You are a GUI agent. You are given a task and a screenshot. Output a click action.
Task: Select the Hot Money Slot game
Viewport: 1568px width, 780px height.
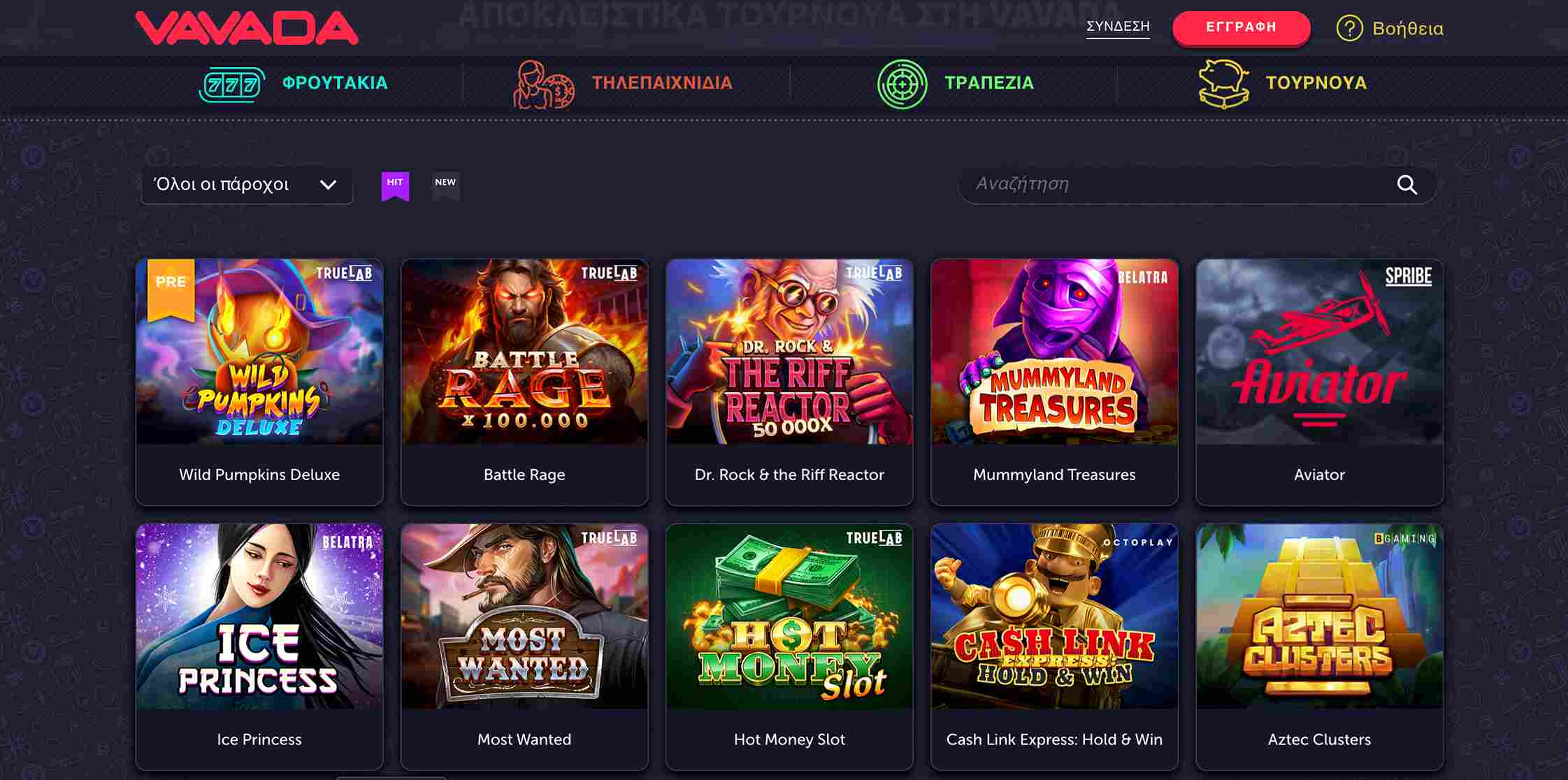click(789, 617)
